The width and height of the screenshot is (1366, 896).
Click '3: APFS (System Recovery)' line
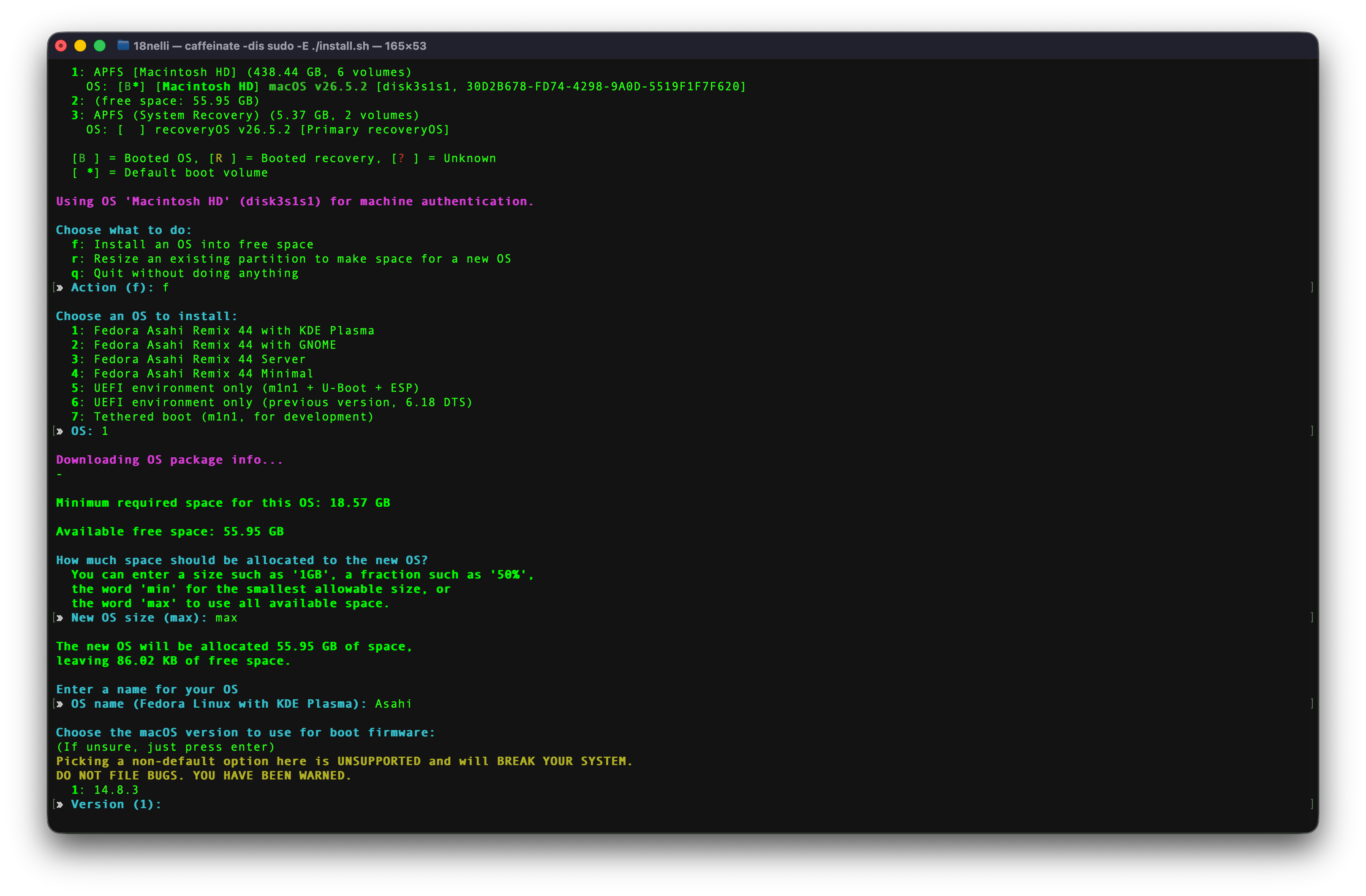tap(245, 115)
